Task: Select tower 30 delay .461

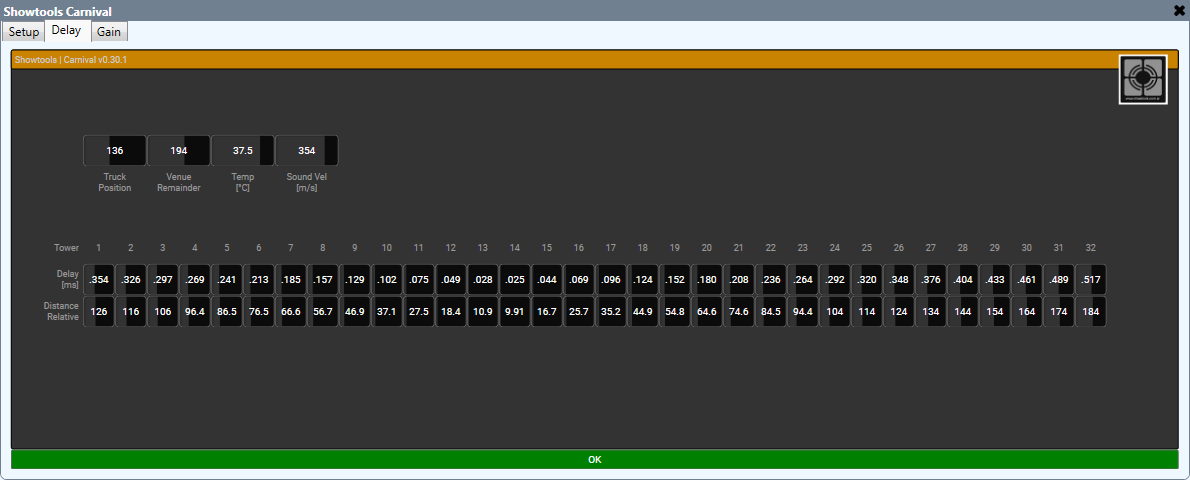Action: [1026, 279]
